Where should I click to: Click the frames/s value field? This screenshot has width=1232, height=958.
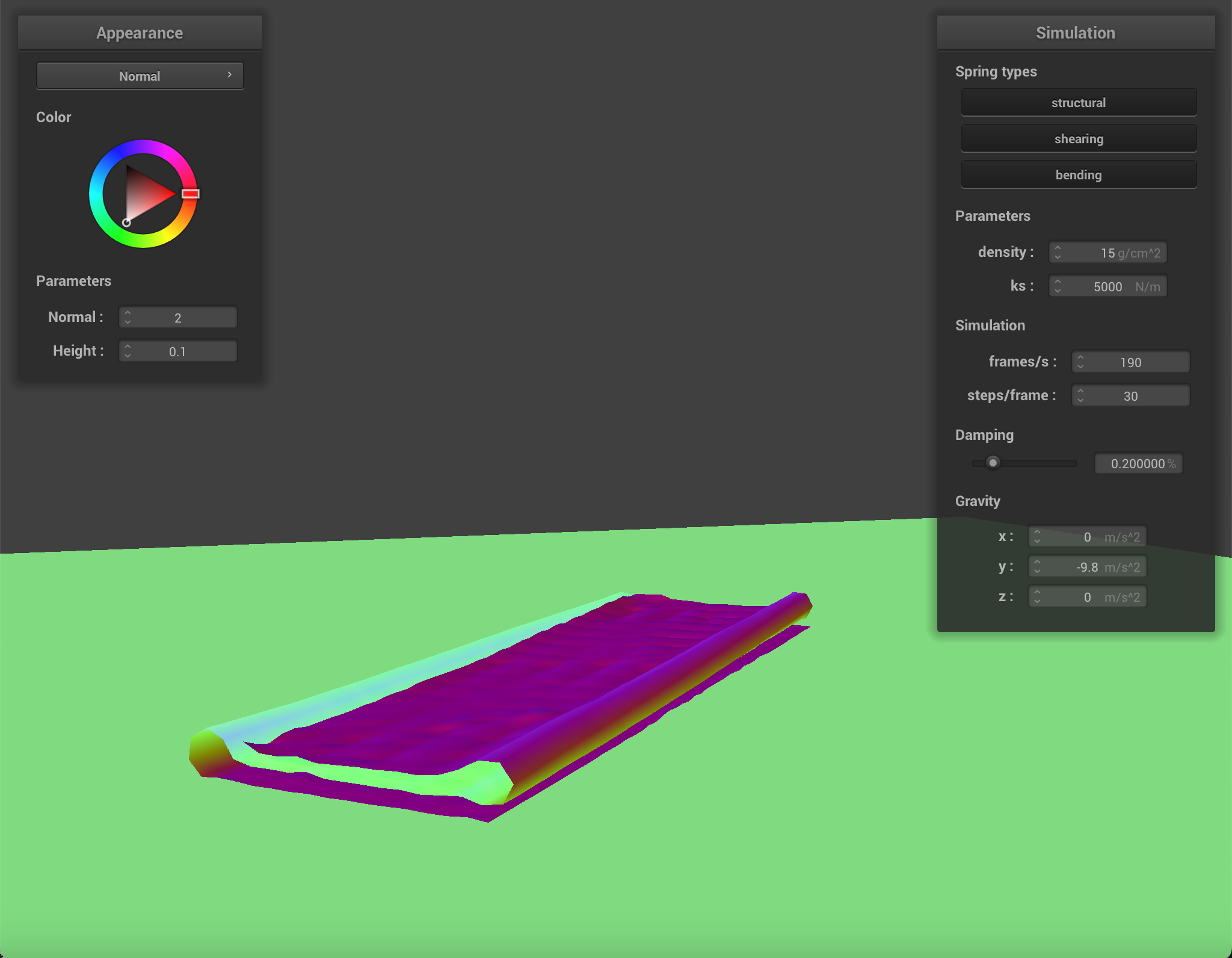coord(1130,362)
